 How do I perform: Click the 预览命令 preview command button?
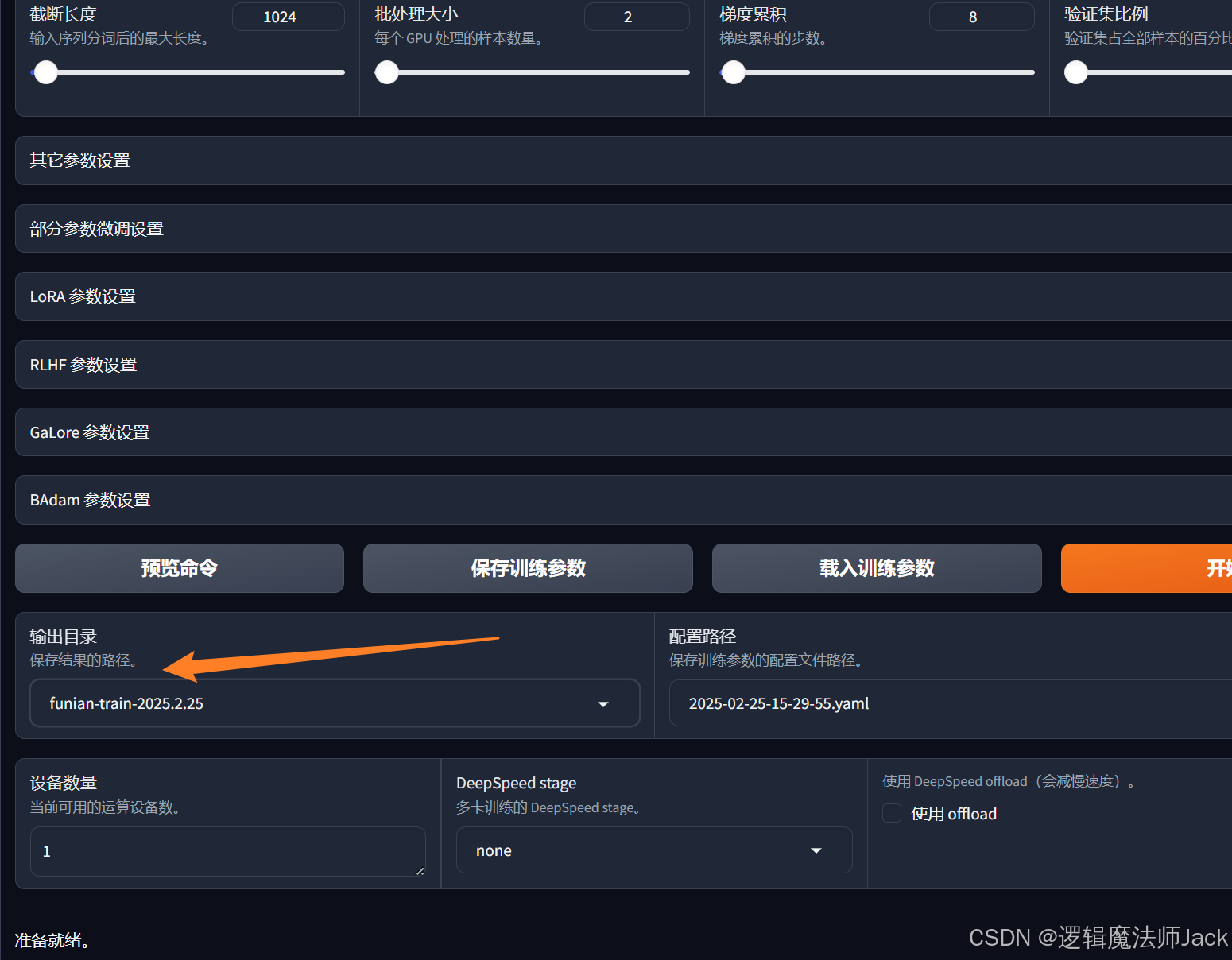coord(179,568)
